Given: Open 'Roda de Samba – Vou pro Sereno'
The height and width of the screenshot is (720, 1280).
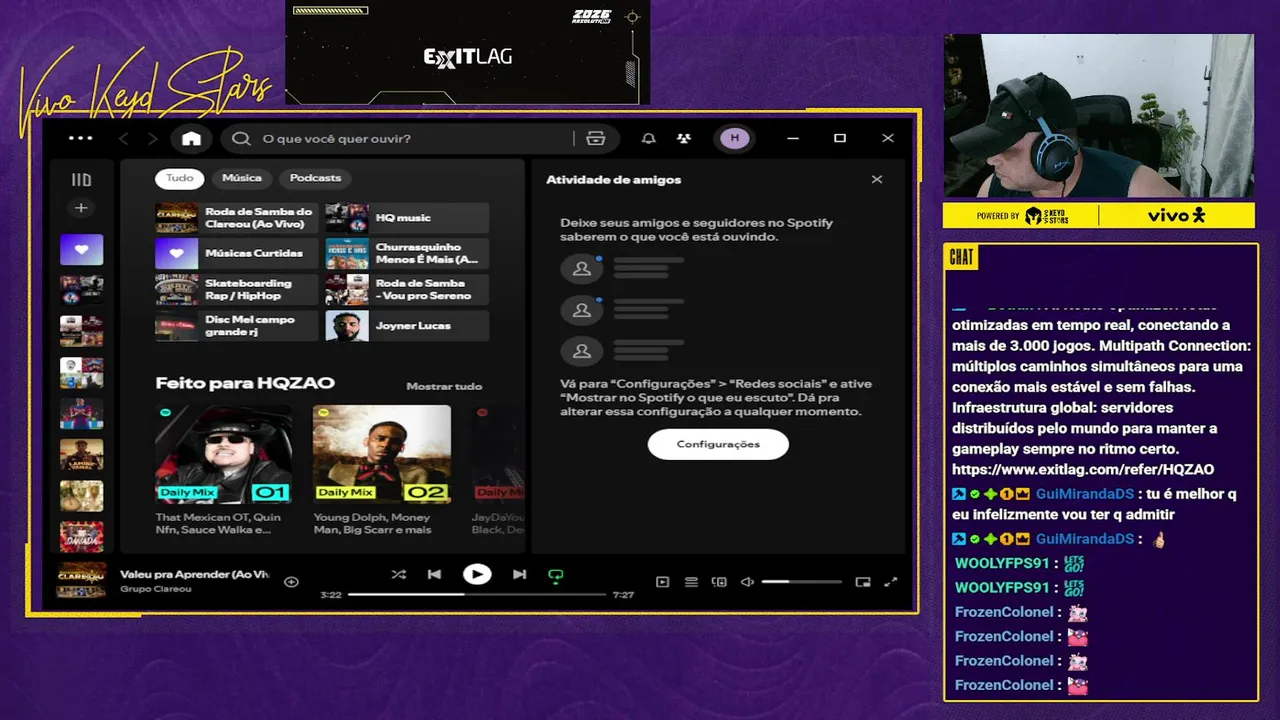Looking at the screenshot, I should point(407,290).
